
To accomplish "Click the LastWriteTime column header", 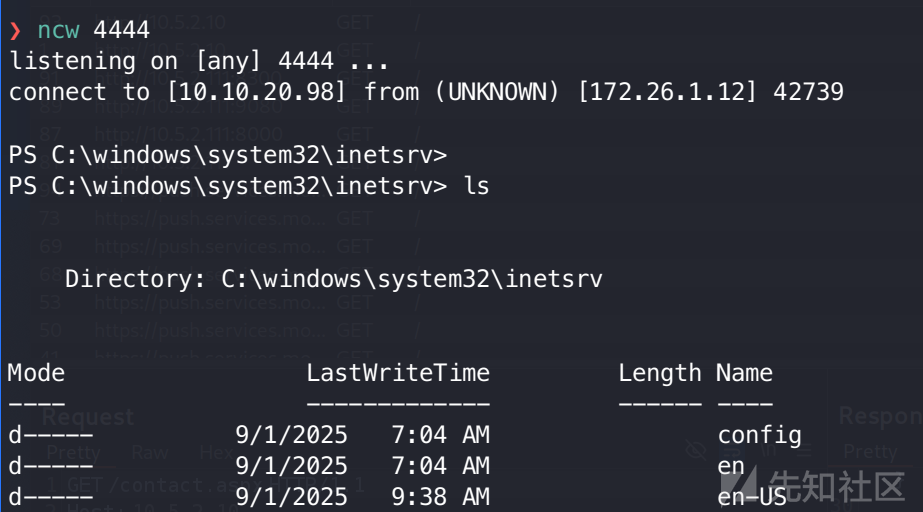I will pyautogui.click(x=398, y=373).
